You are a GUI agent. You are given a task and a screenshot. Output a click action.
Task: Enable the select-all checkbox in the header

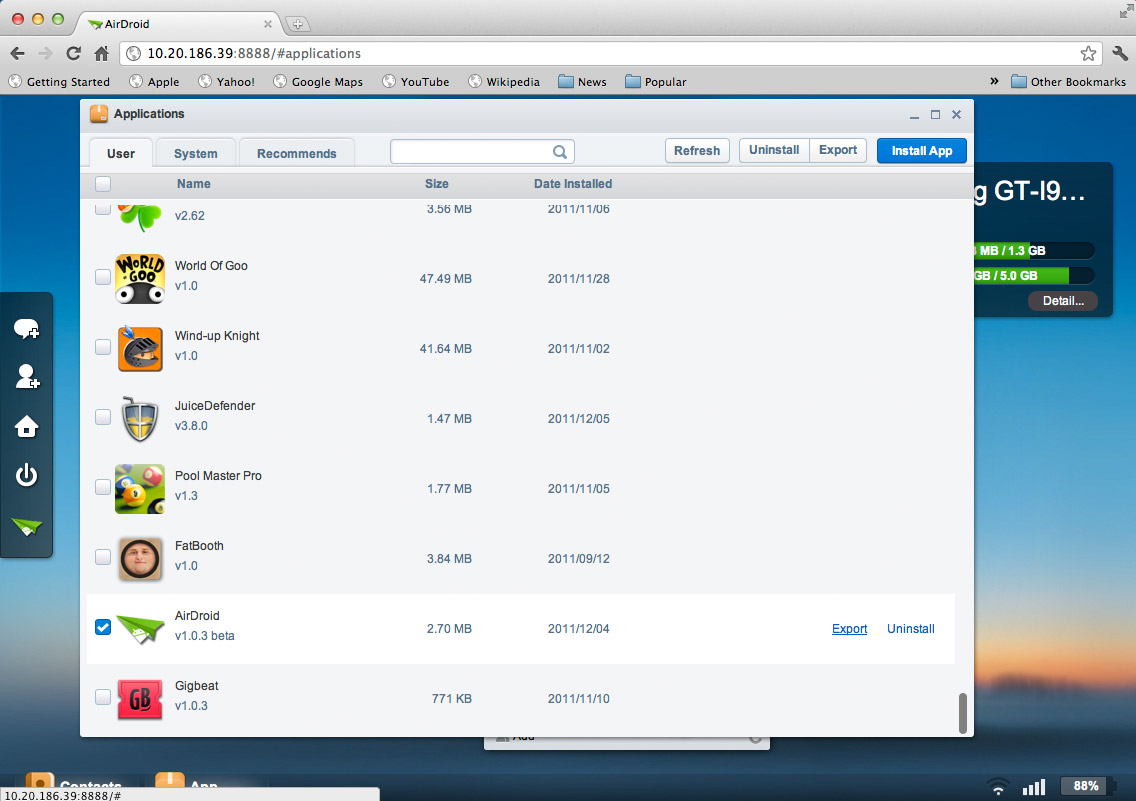click(x=103, y=184)
